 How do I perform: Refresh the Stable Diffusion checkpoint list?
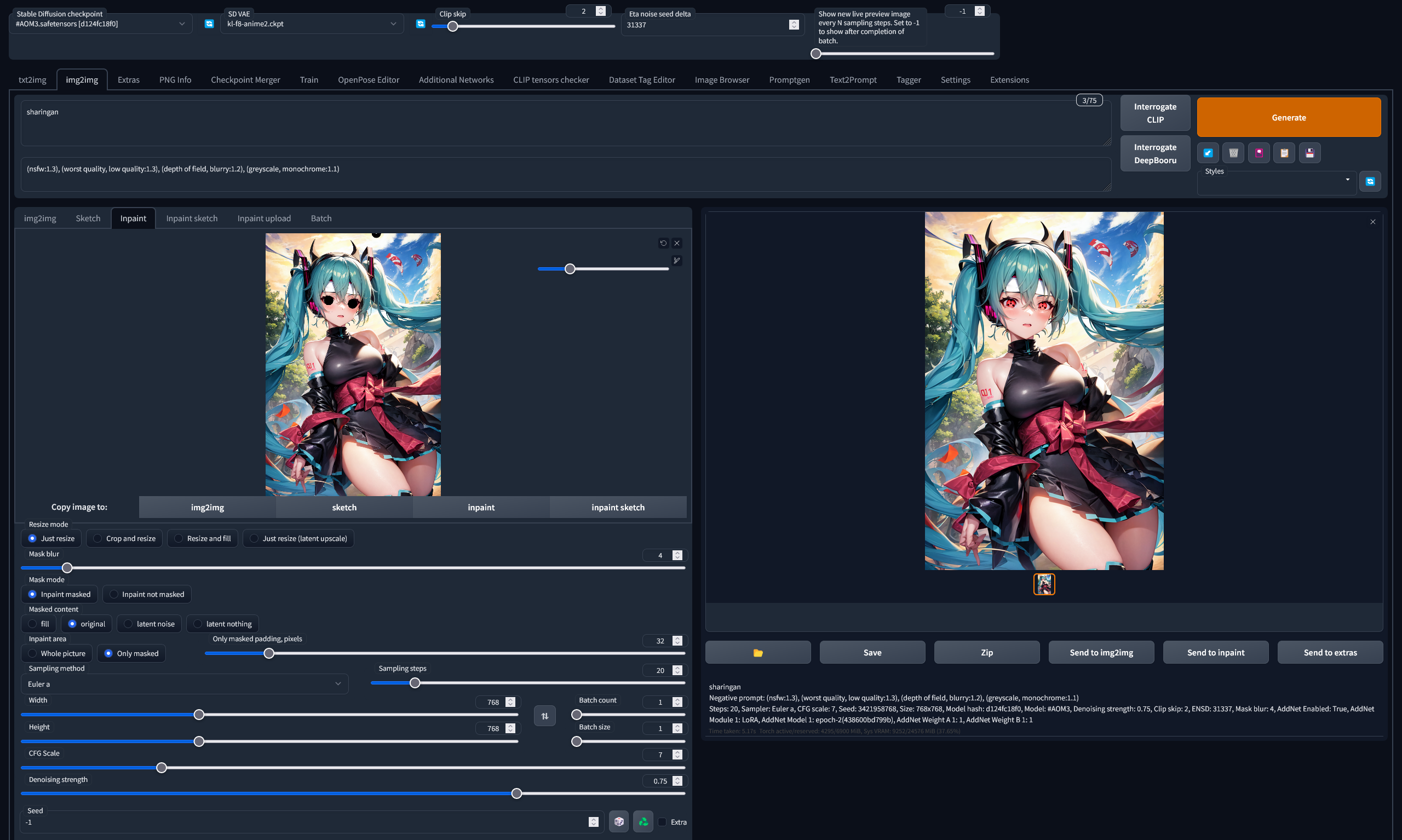coord(209,24)
